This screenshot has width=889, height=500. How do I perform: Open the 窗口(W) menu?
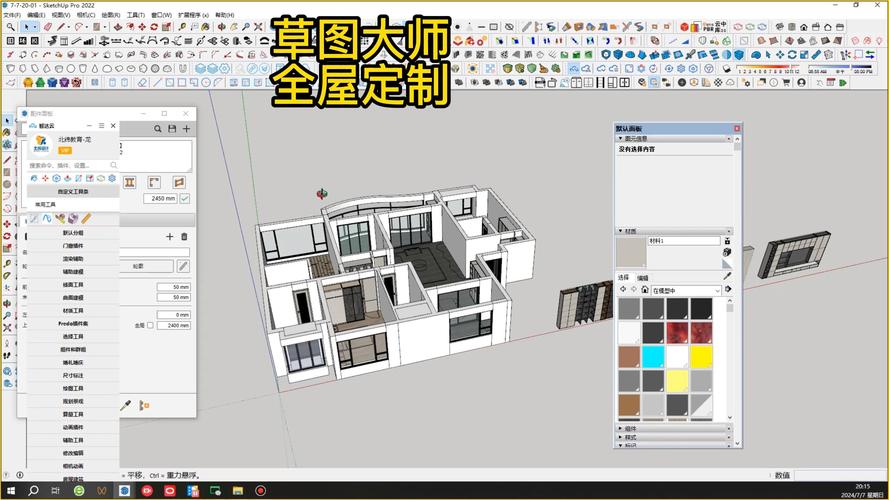click(162, 15)
